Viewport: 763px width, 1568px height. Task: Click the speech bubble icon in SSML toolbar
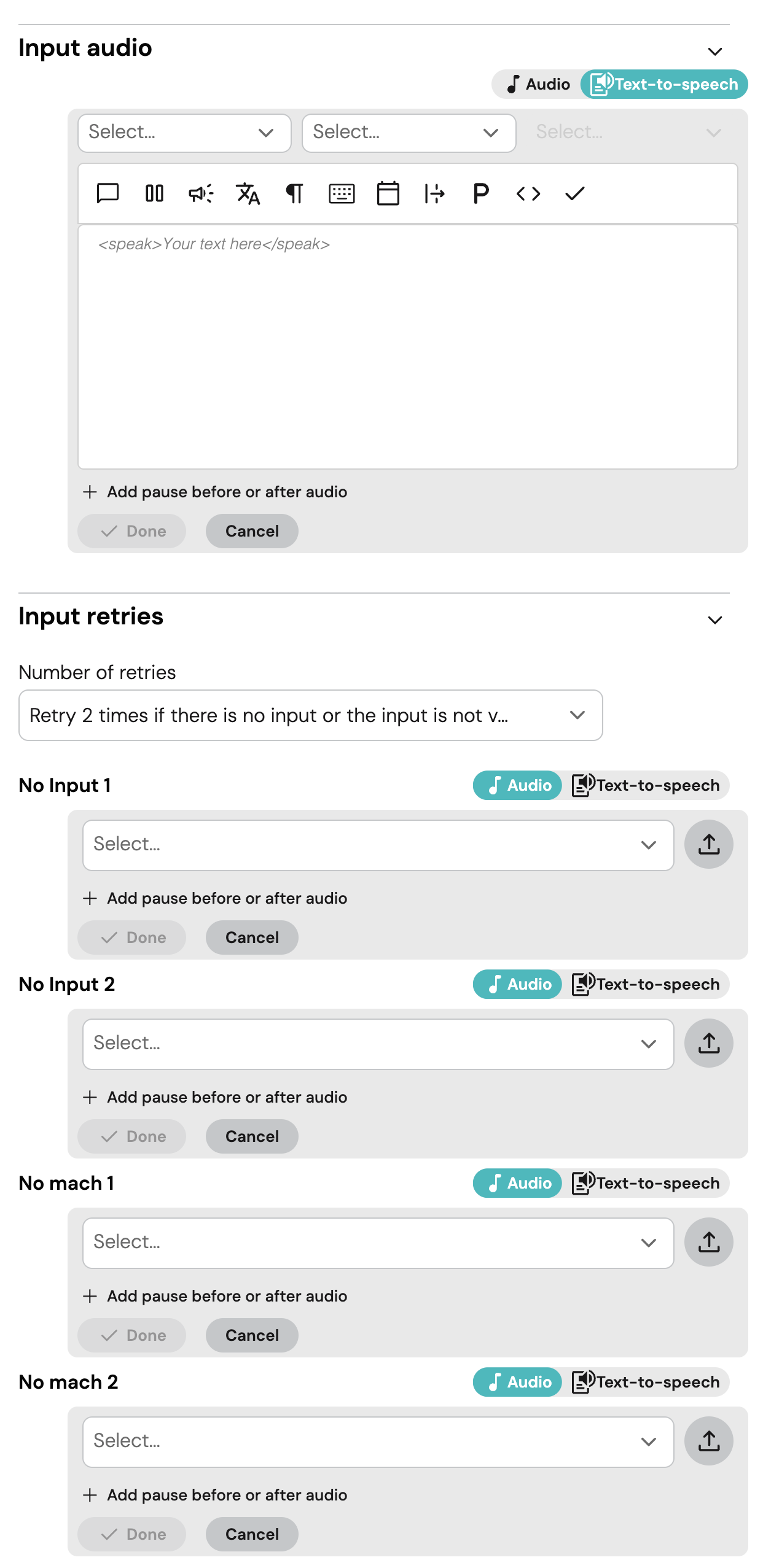(108, 193)
